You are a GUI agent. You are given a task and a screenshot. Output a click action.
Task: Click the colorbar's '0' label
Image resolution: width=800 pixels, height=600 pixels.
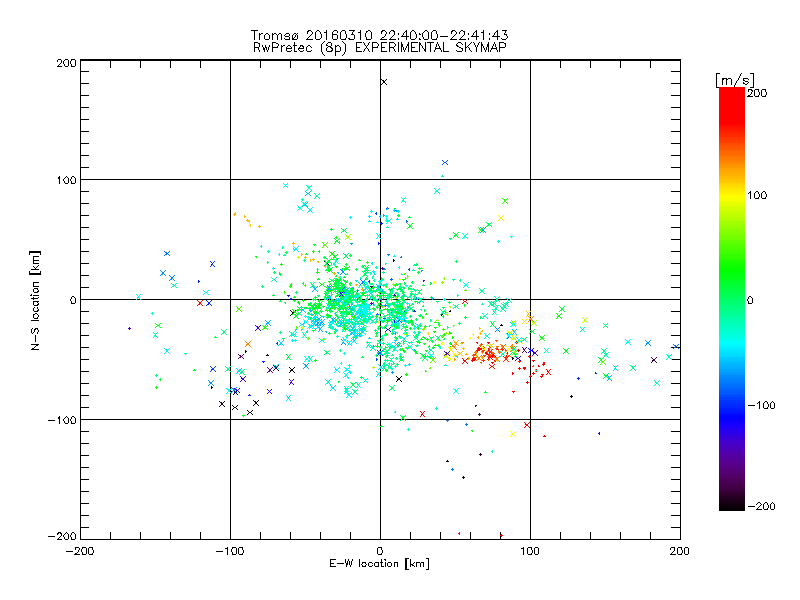[x=751, y=300]
